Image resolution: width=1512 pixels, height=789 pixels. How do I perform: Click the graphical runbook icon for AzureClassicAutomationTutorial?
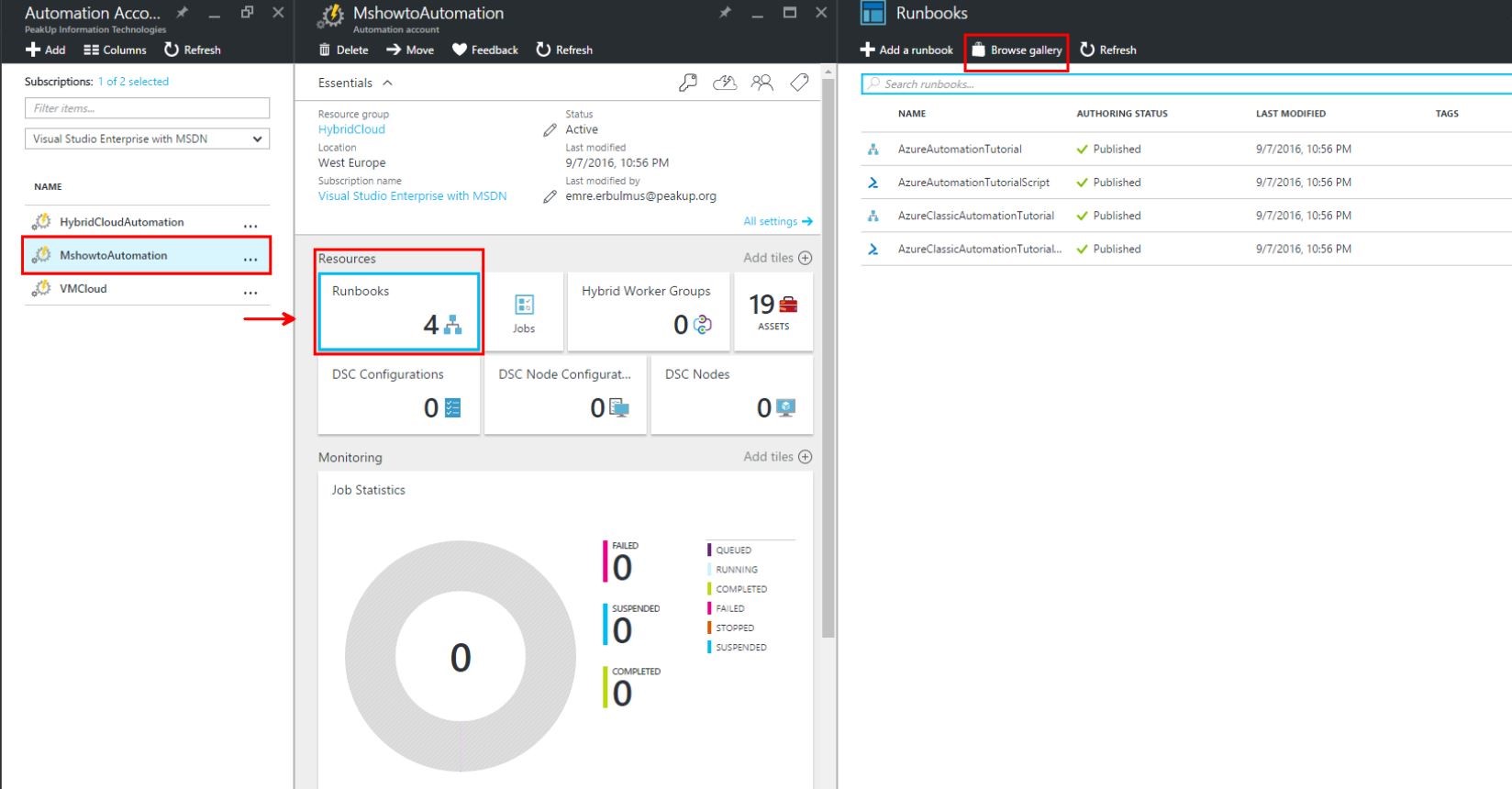click(873, 216)
